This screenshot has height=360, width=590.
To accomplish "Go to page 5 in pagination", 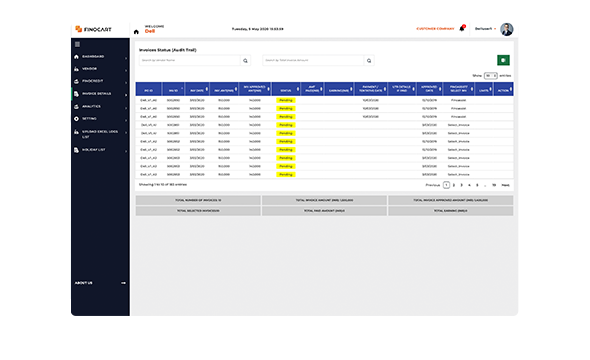I will coord(477,185).
